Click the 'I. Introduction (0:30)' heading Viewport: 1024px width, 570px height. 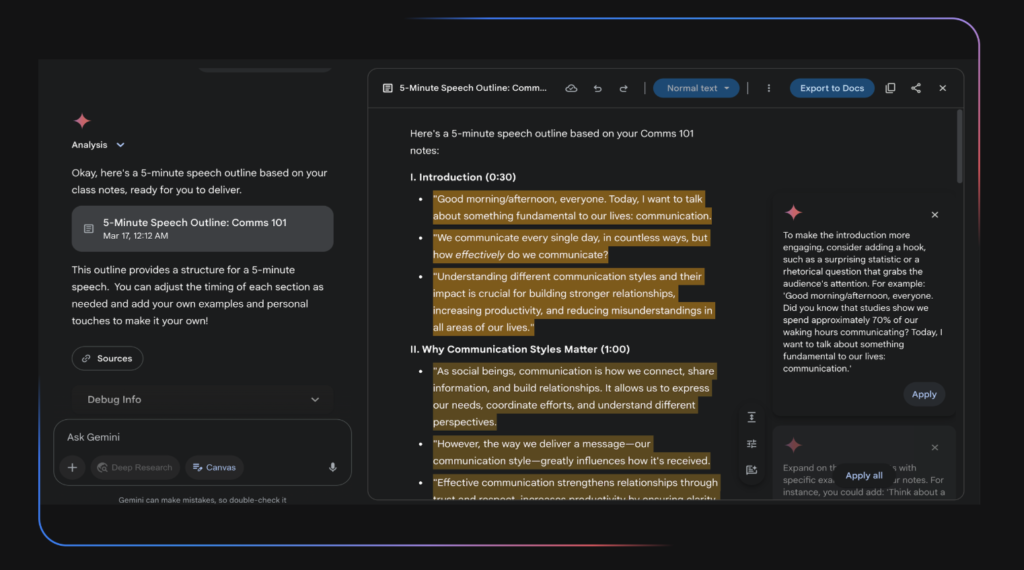pyautogui.click(x=462, y=177)
